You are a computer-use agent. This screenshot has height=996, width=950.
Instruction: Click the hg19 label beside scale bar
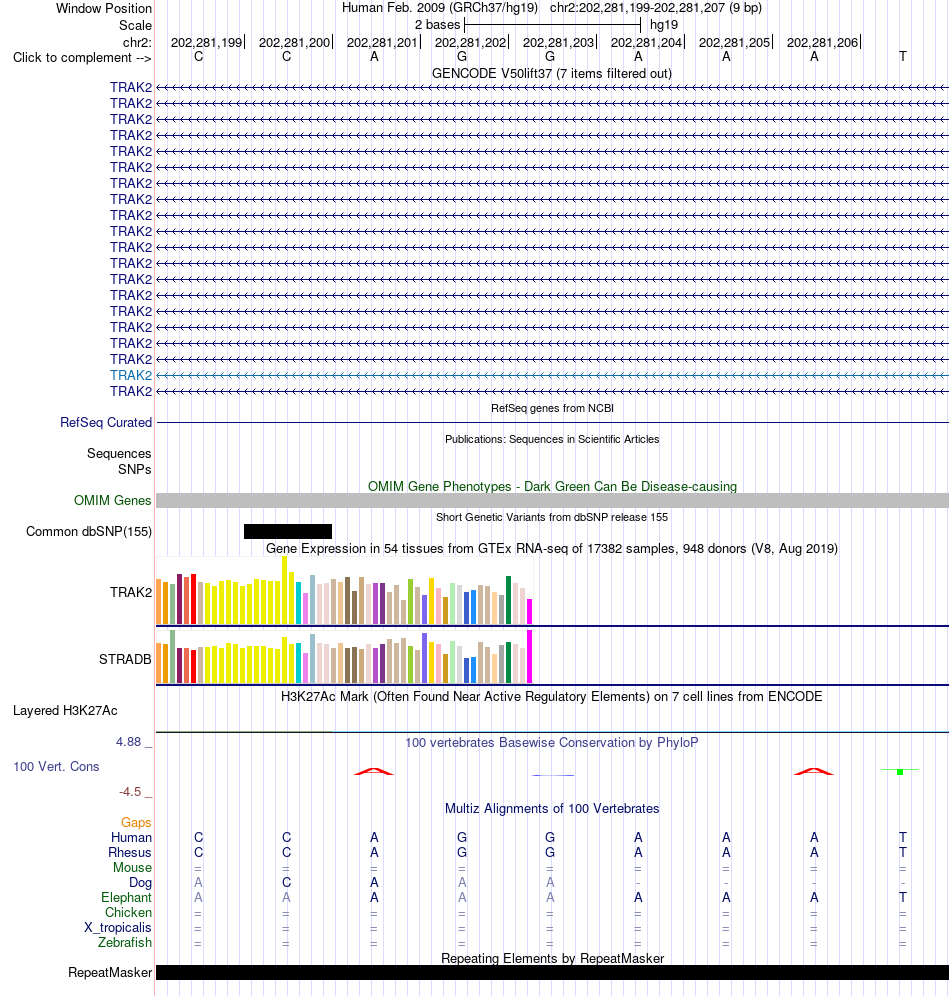pyautogui.click(x=664, y=25)
